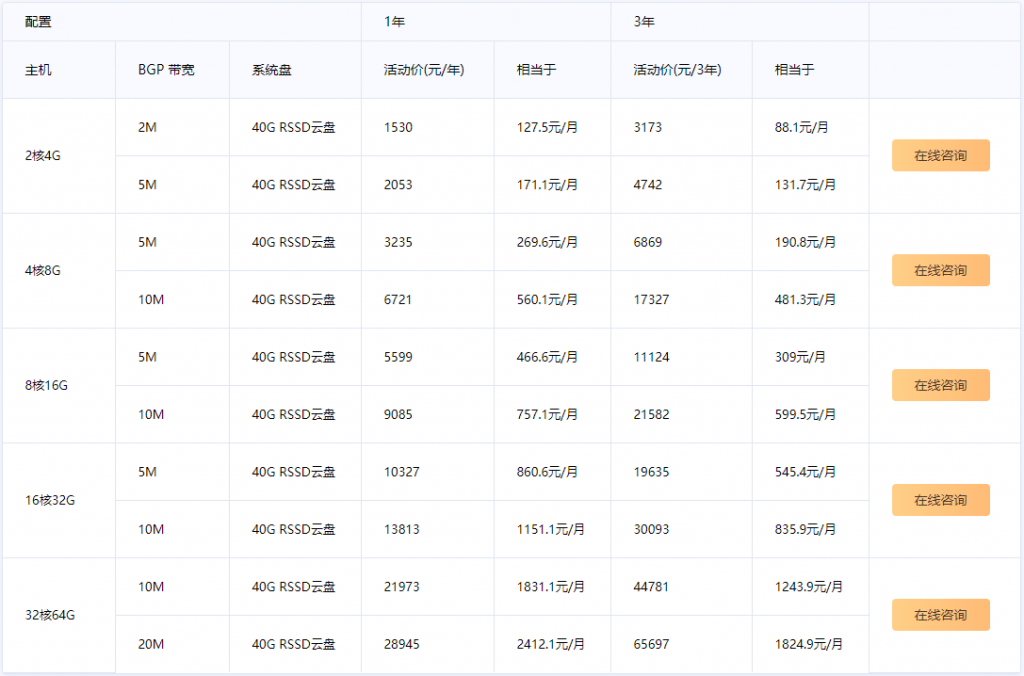
Task: Click the 3-year price 65697
Action: point(651,645)
